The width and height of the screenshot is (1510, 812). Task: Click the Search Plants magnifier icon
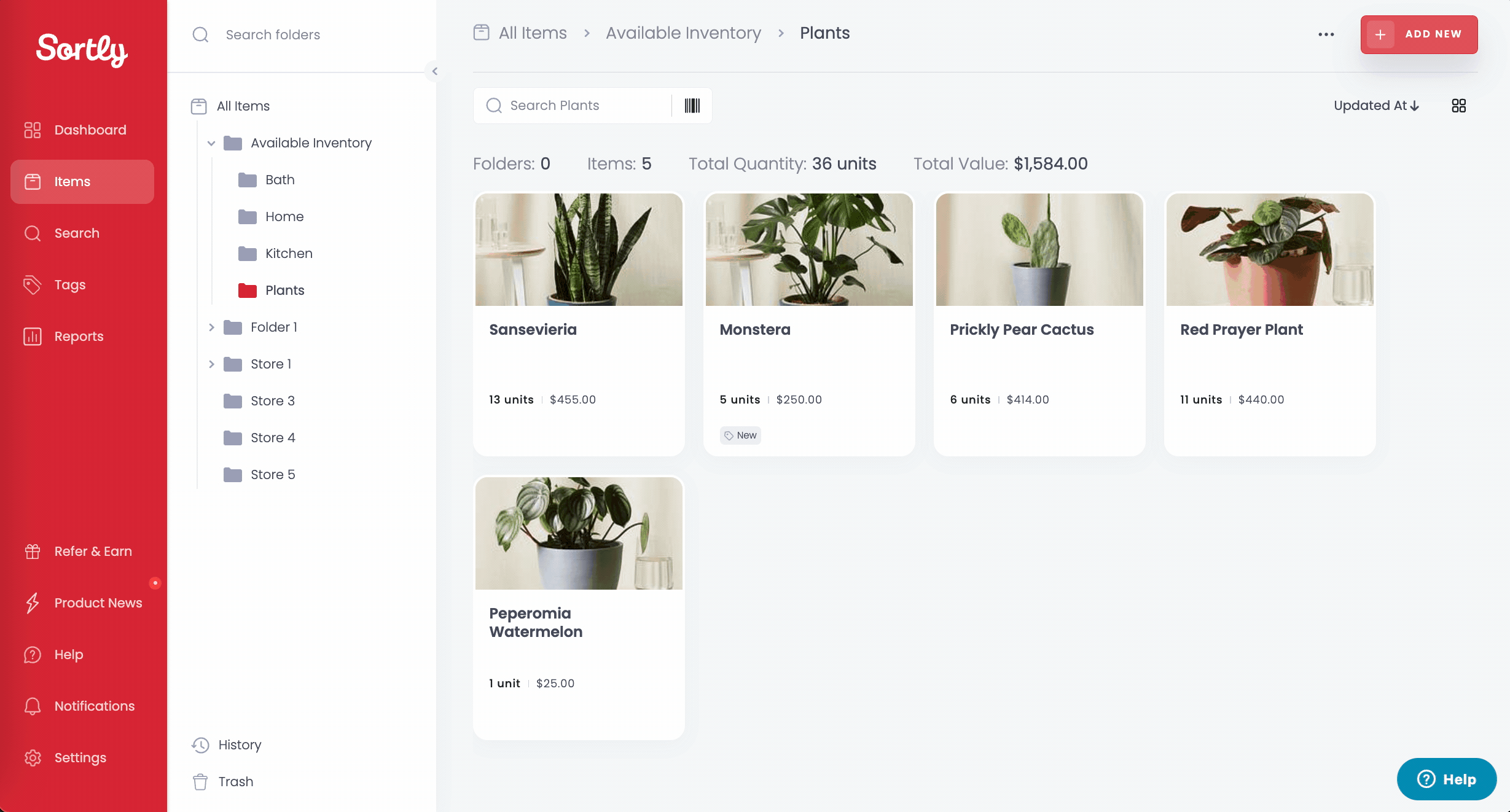494,106
